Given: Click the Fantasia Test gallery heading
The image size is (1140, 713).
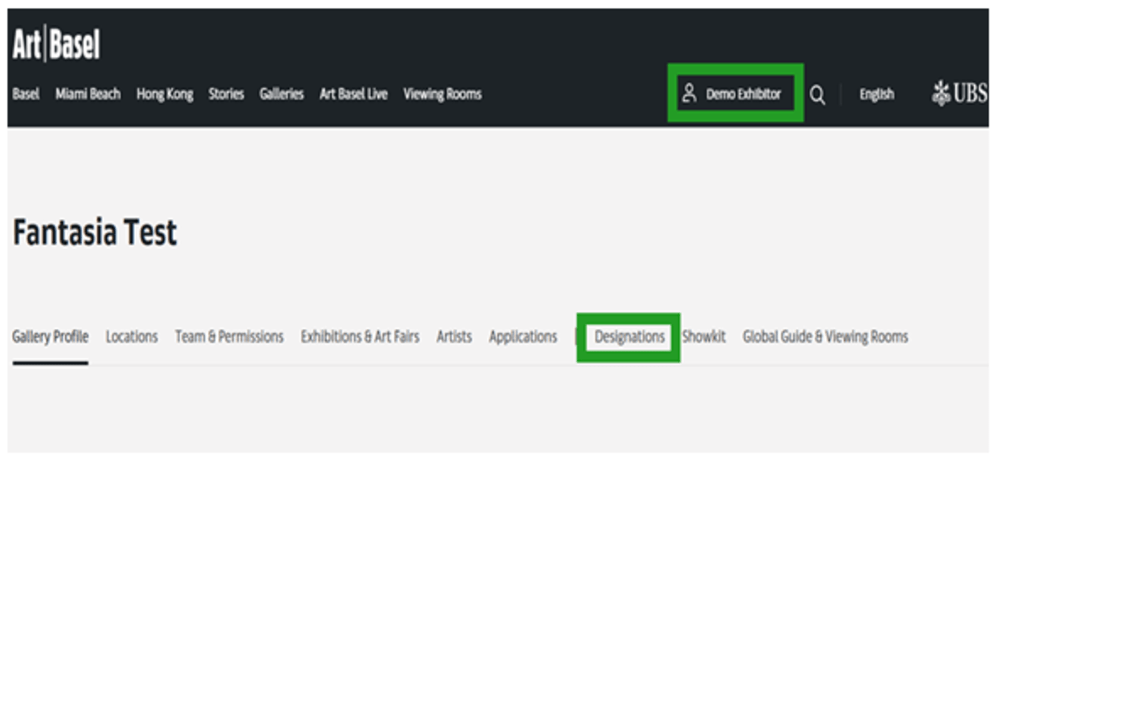Looking at the screenshot, I should tap(95, 233).
